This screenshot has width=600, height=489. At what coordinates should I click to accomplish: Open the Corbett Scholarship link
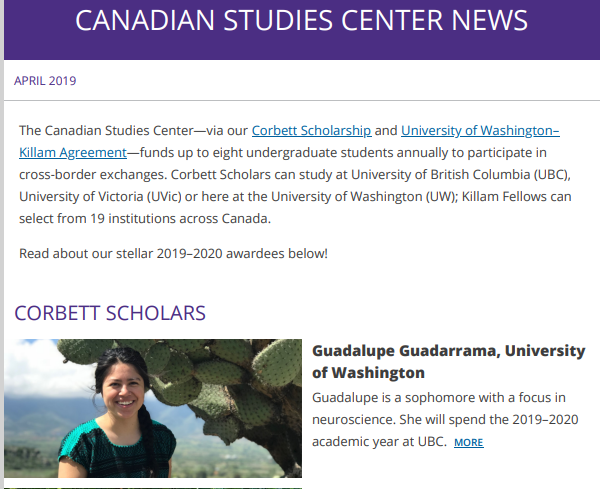tap(311, 131)
